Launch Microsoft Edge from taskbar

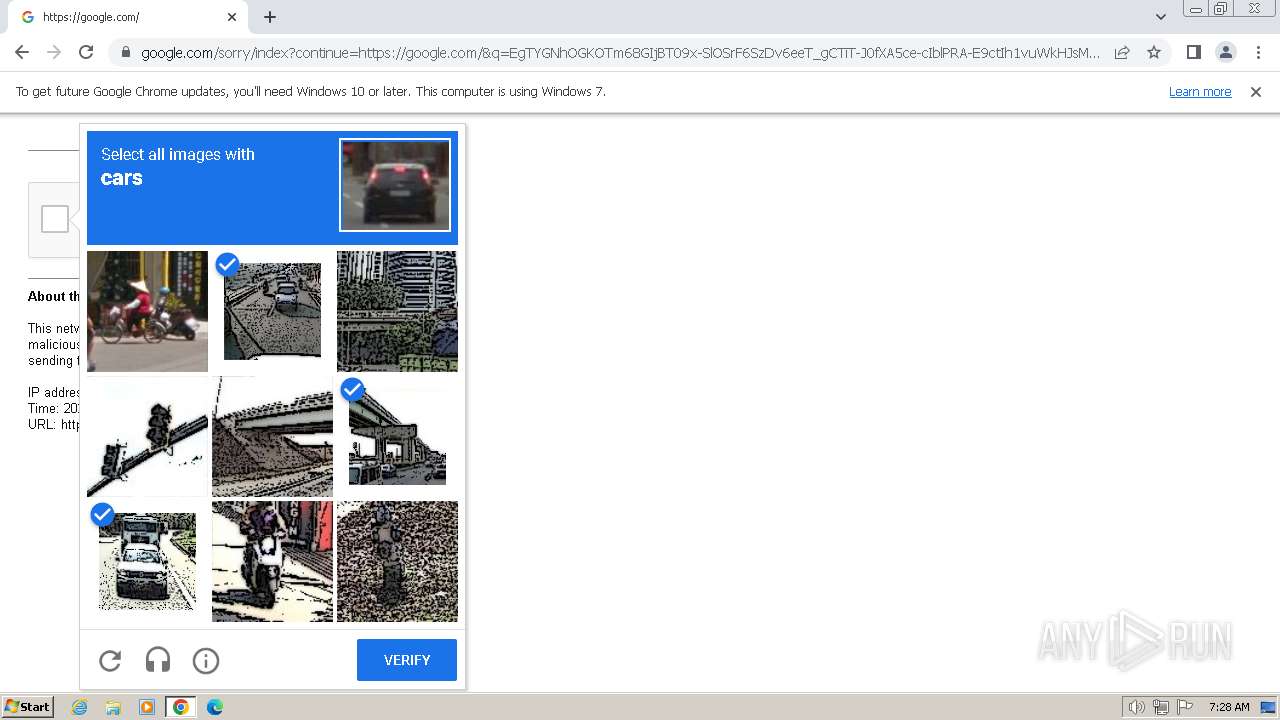pyautogui.click(x=215, y=707)
